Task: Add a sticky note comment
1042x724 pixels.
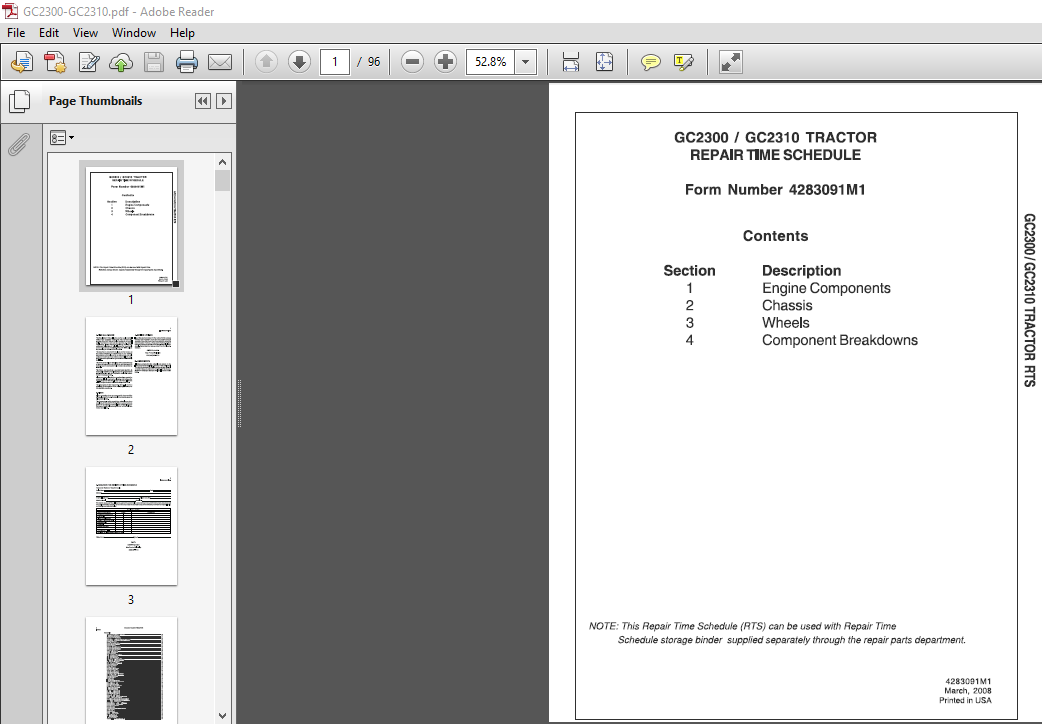Action: [x=651, y=62]
